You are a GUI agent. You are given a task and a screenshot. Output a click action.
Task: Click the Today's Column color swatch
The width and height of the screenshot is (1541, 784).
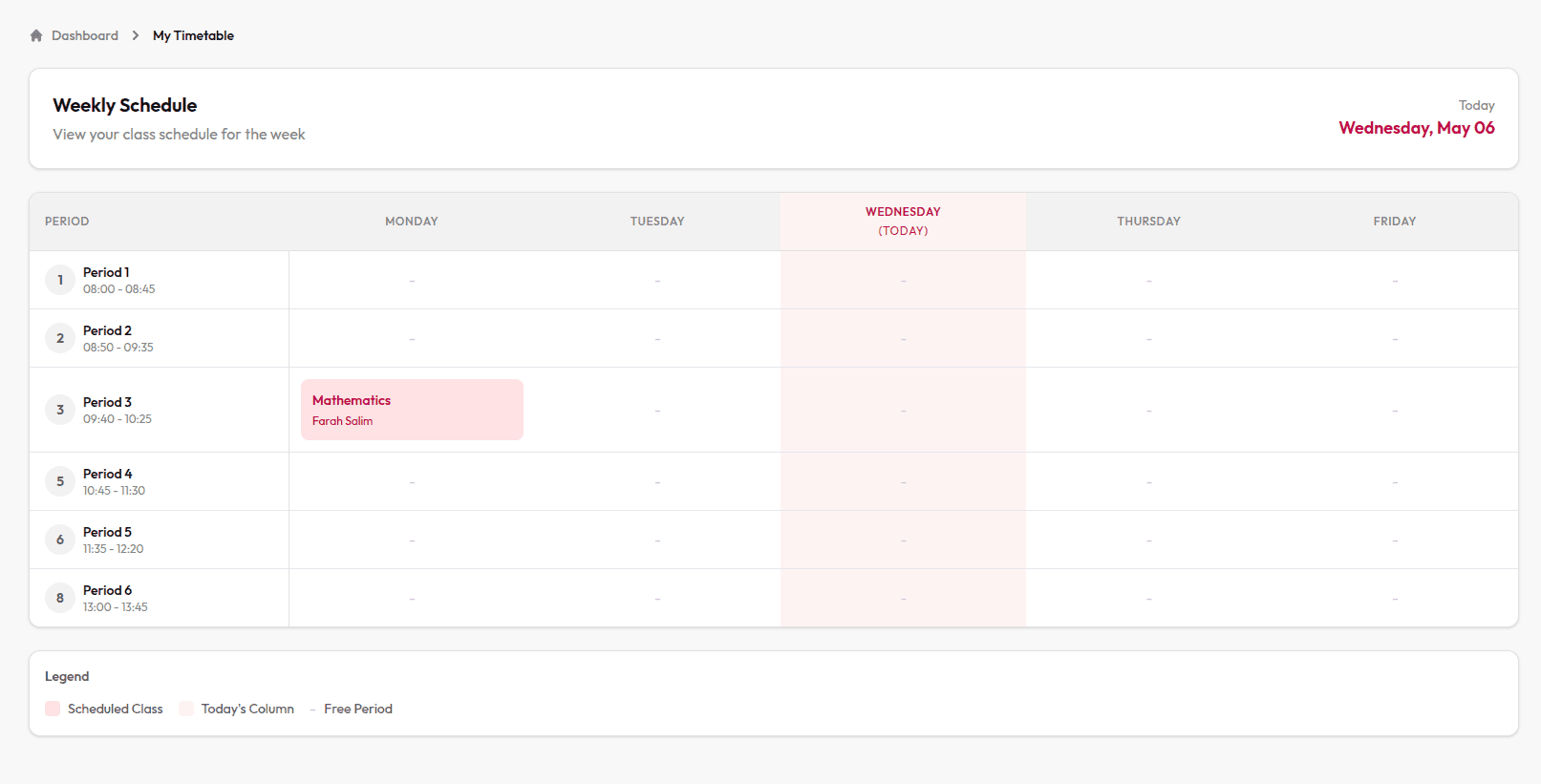click(x=186, y=709)
